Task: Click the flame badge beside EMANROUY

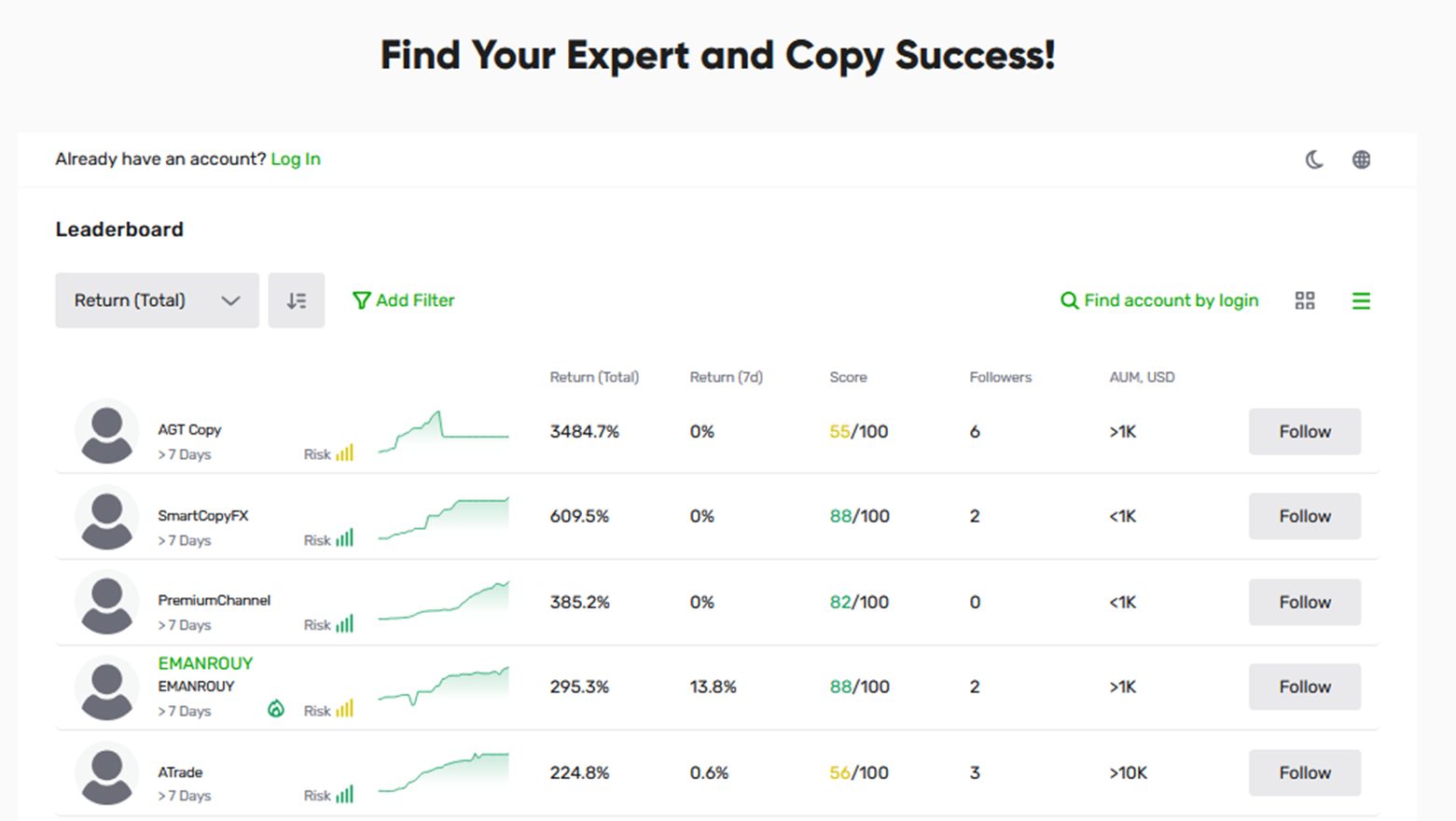Action: click(276, 709)
